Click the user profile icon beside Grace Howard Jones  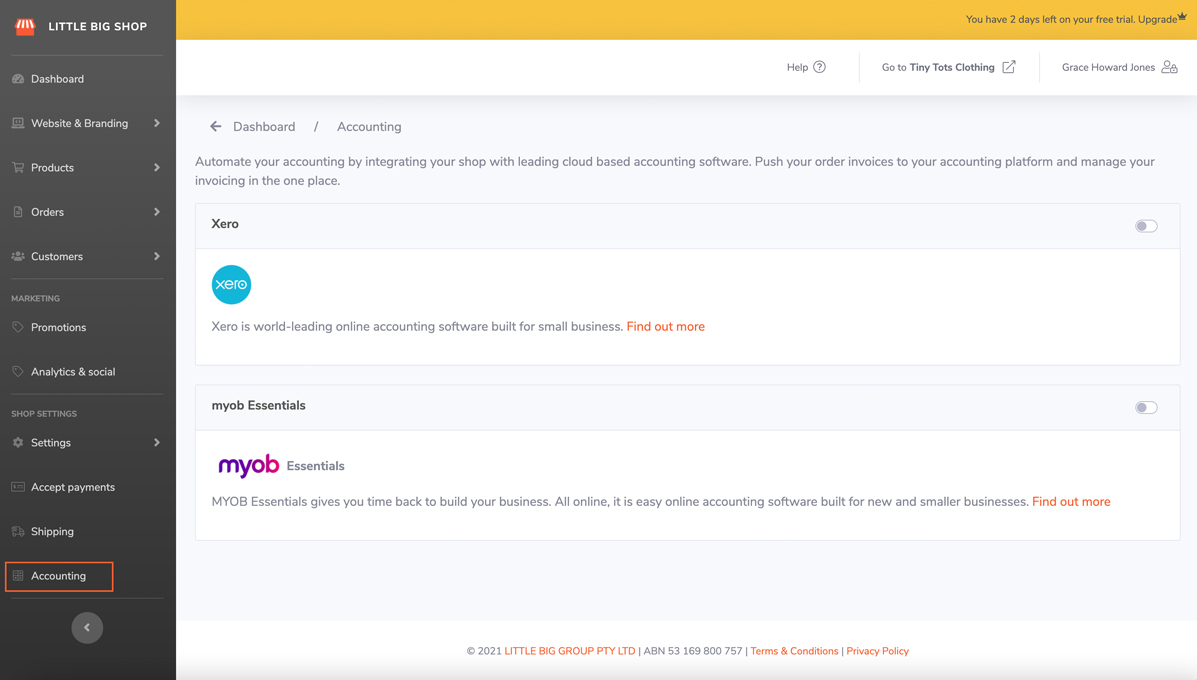pyautogui.click(x=1169, y=67)
